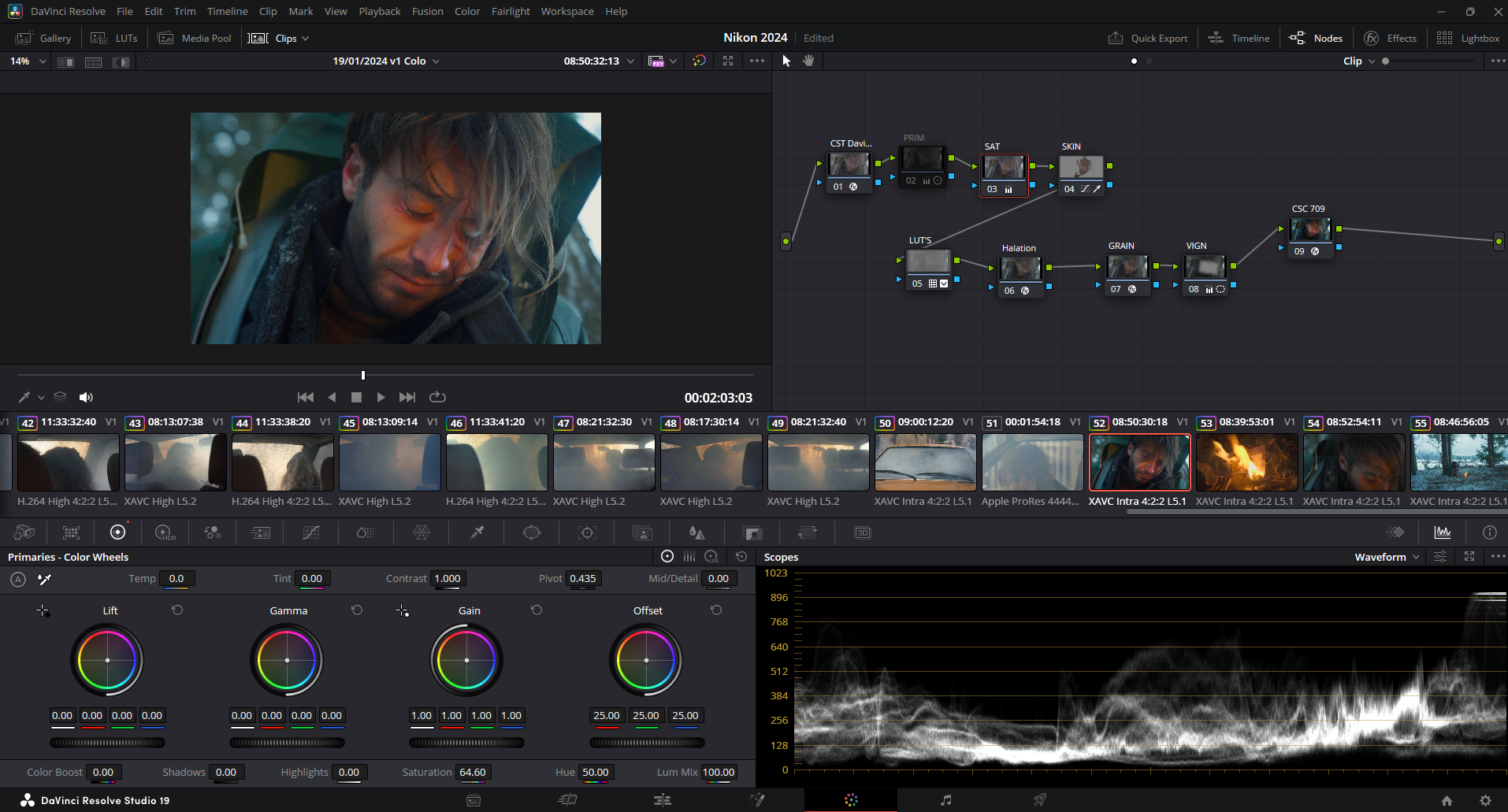Expand the Waveform scope type dropdown
This screenshot has width=1508, height=812.
pos(1387,557)
